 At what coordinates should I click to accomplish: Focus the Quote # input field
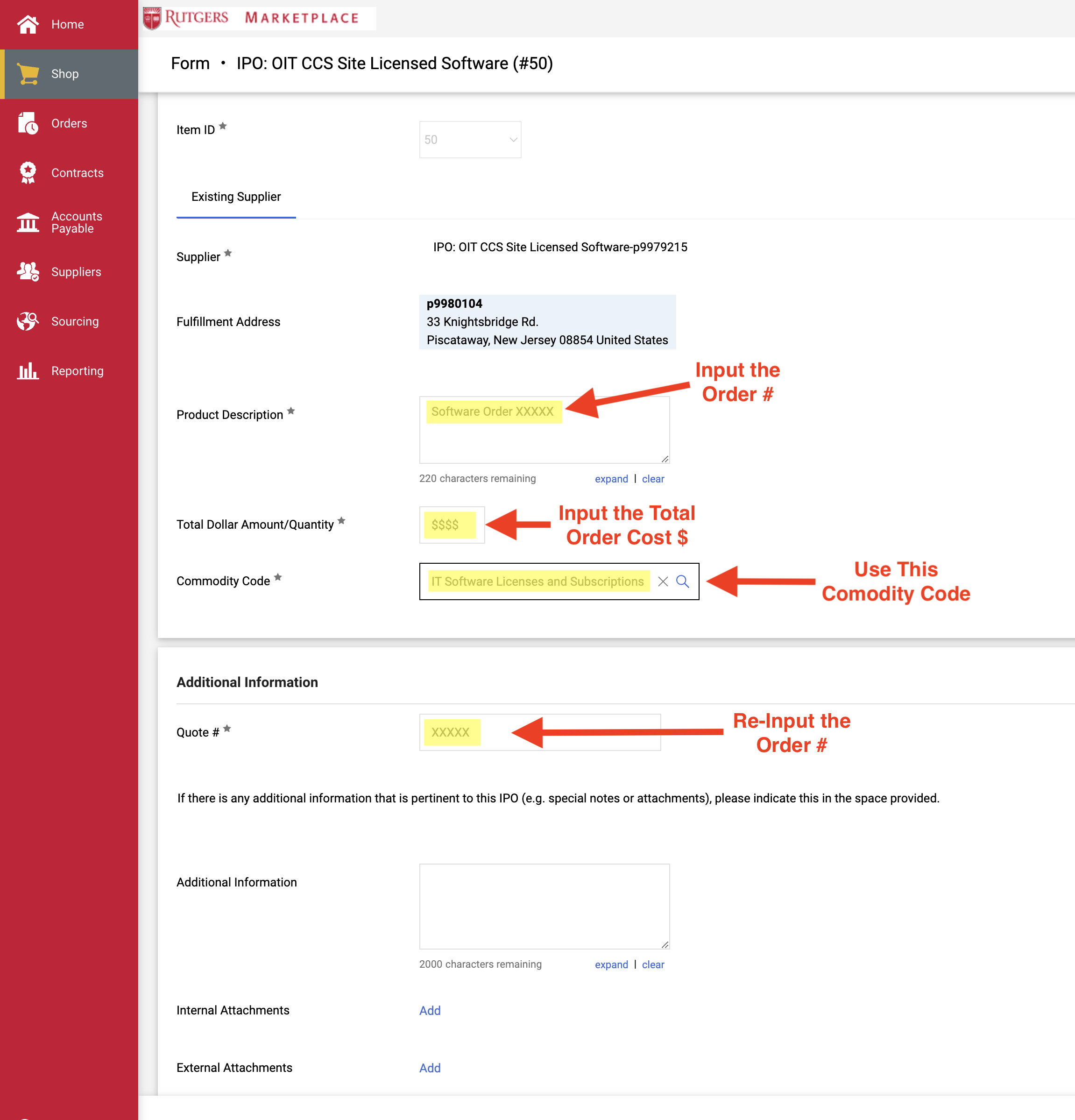[540, 732]
